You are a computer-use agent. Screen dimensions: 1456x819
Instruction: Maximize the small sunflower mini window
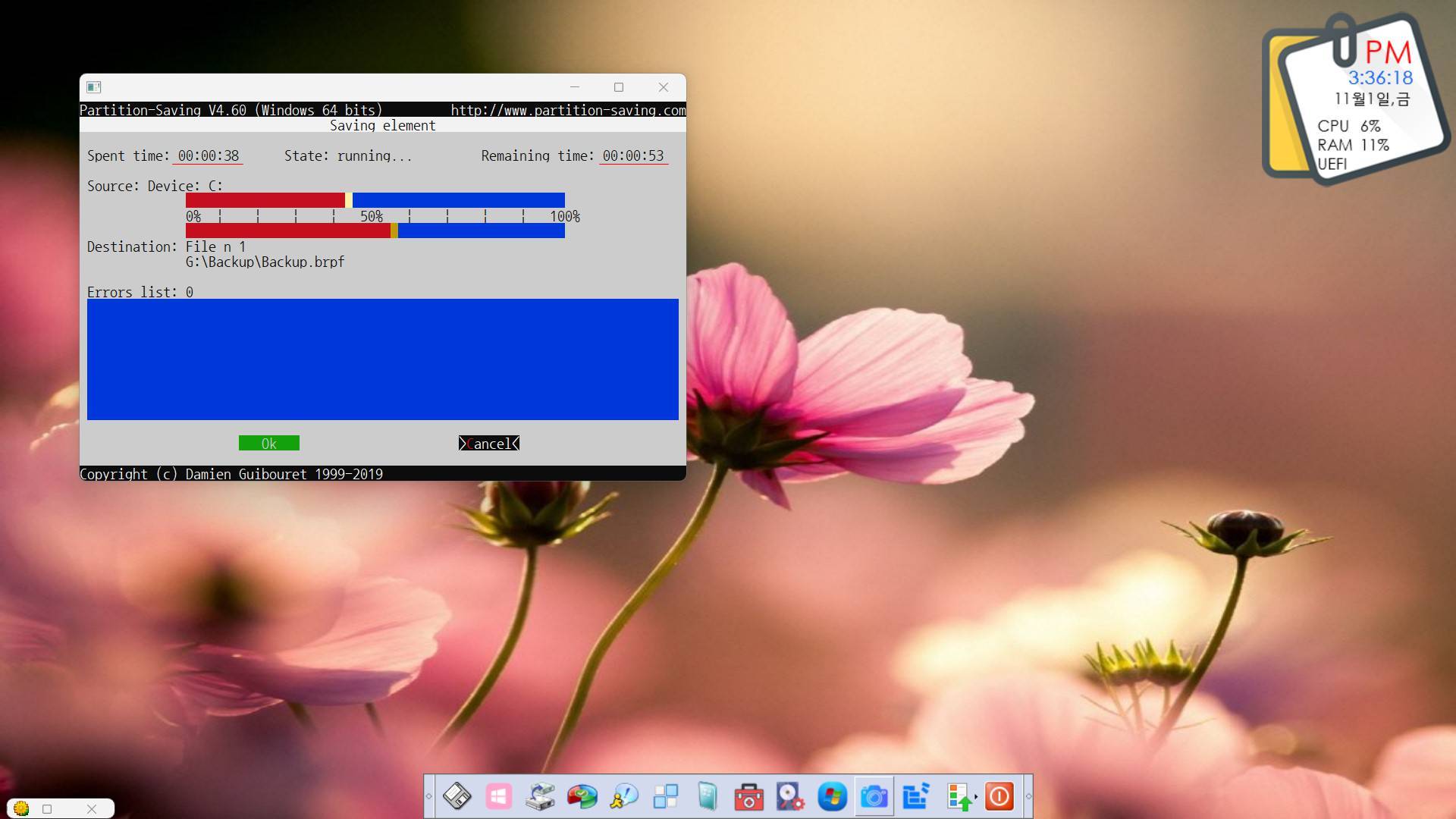click(47, 809)
